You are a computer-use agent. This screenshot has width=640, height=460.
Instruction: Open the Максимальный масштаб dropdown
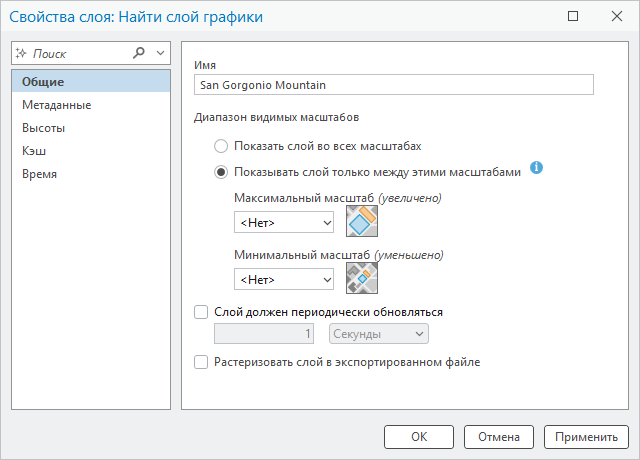click(284, 222)
